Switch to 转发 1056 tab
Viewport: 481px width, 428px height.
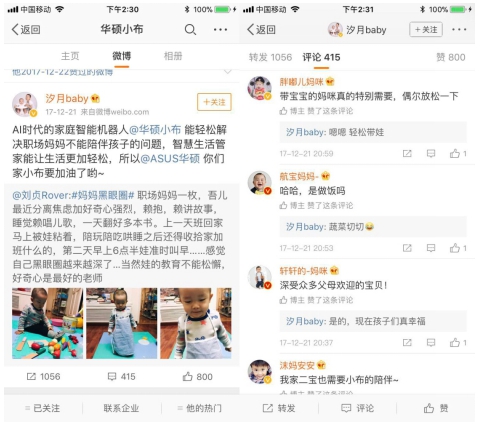pyautogui.click(x=270, y=57)
